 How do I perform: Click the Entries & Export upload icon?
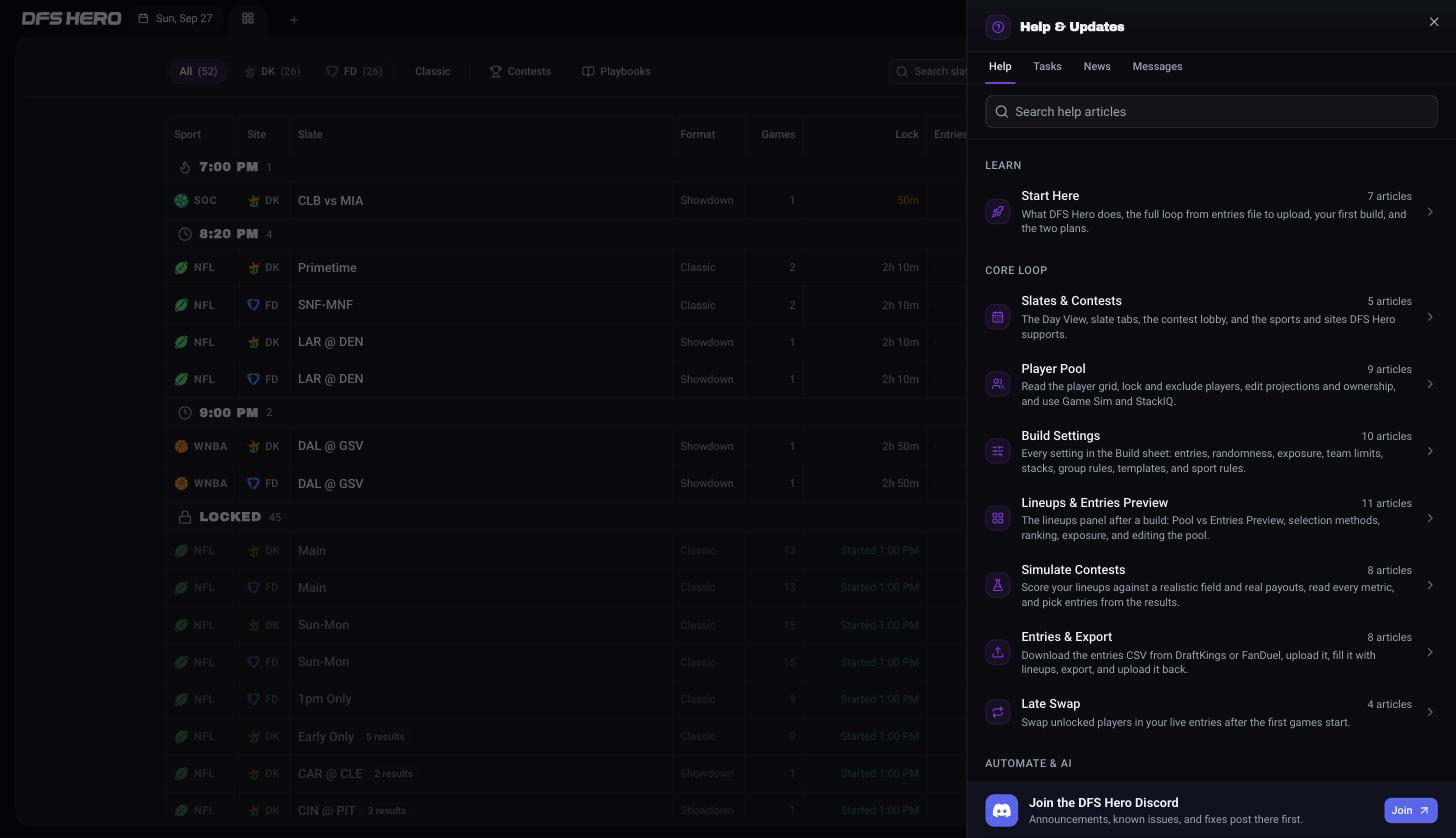997,652
